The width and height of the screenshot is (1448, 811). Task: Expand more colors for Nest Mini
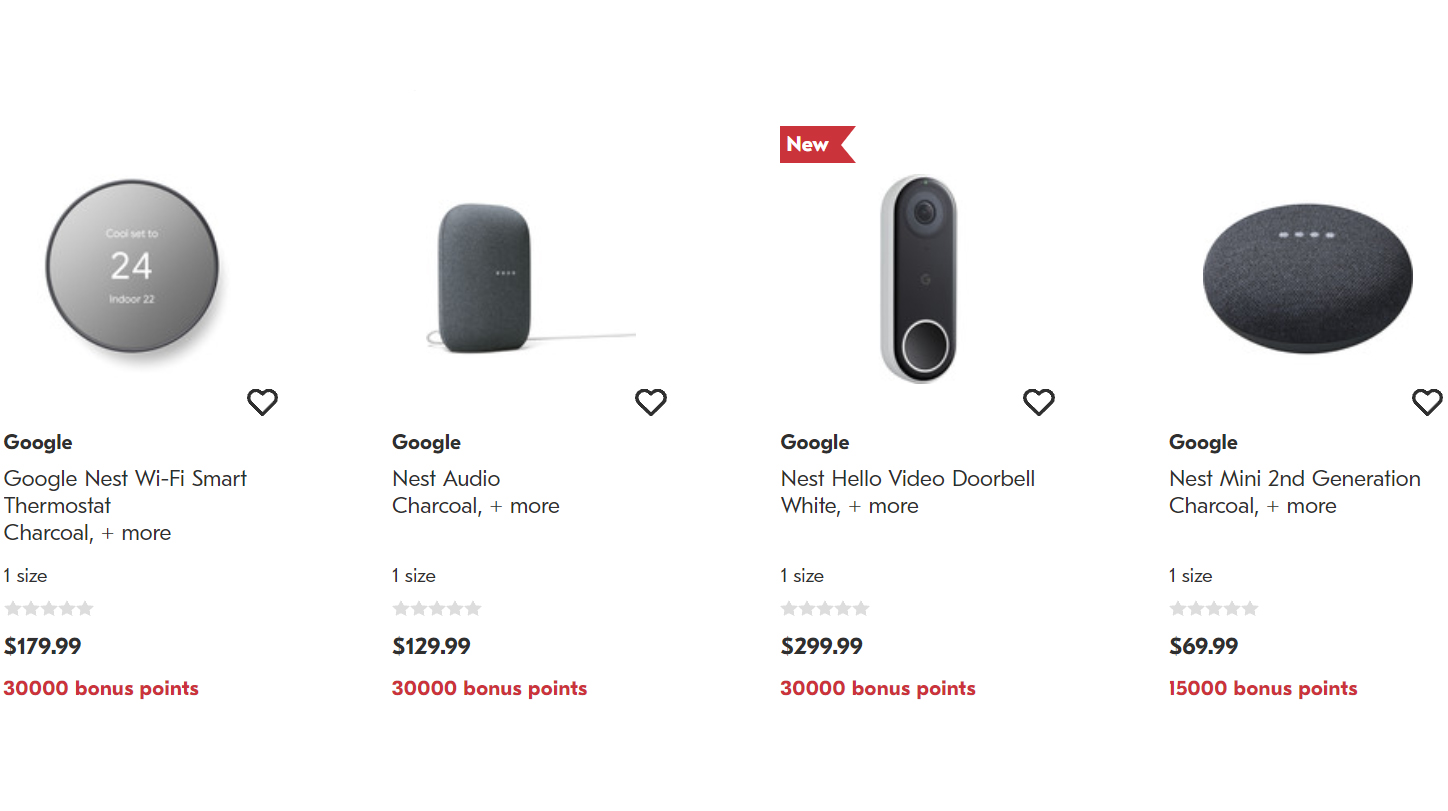pyautogui.click(x=1302, y=506)
